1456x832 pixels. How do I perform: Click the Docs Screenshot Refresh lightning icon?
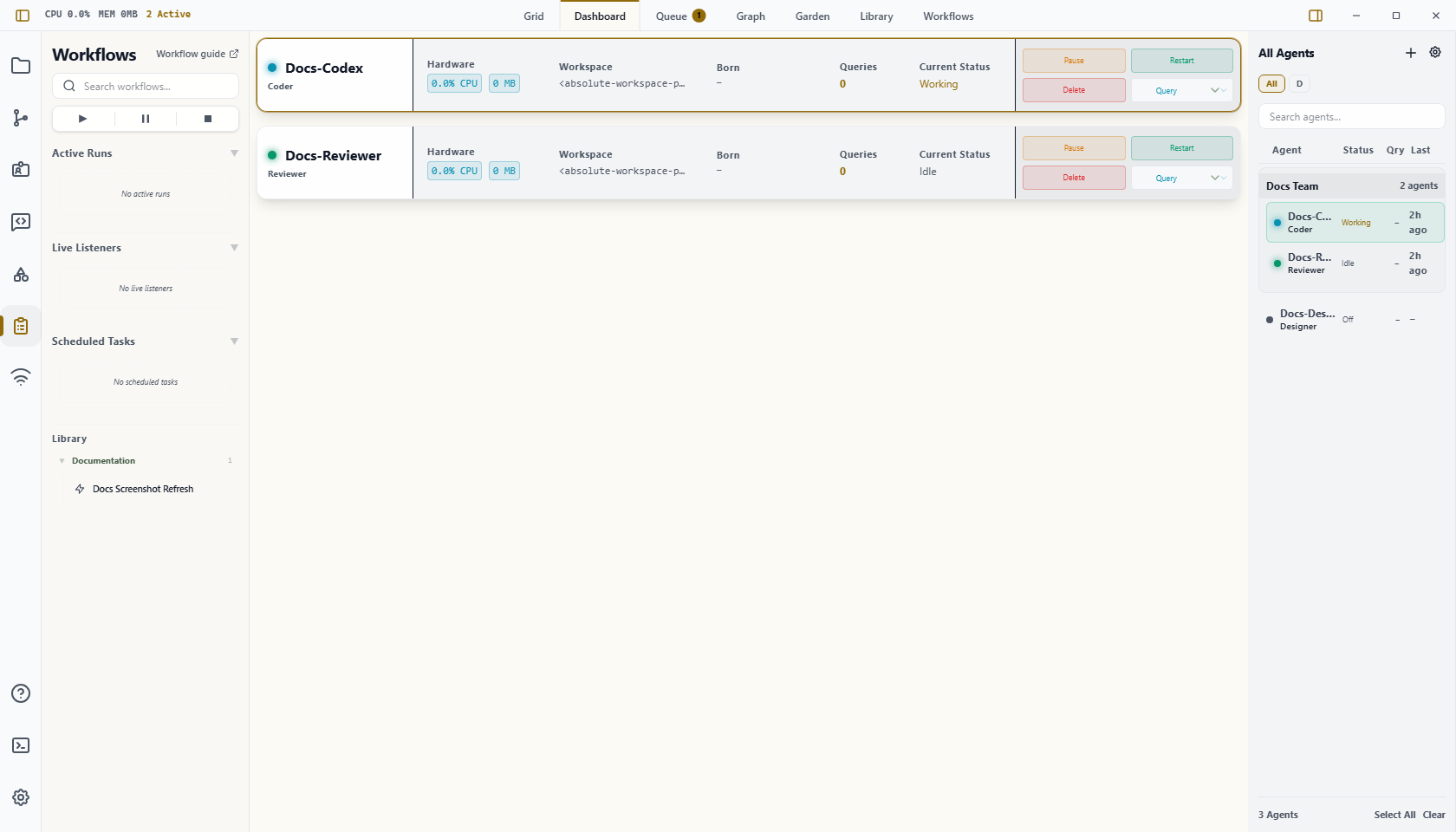pos(80,489)
